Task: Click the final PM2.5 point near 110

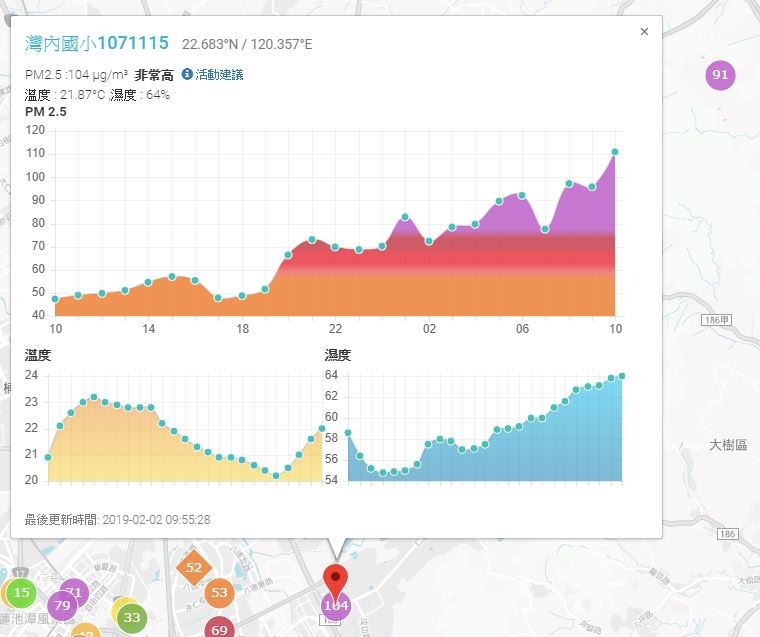Action: pyautogui.click(x=615, y=152)
